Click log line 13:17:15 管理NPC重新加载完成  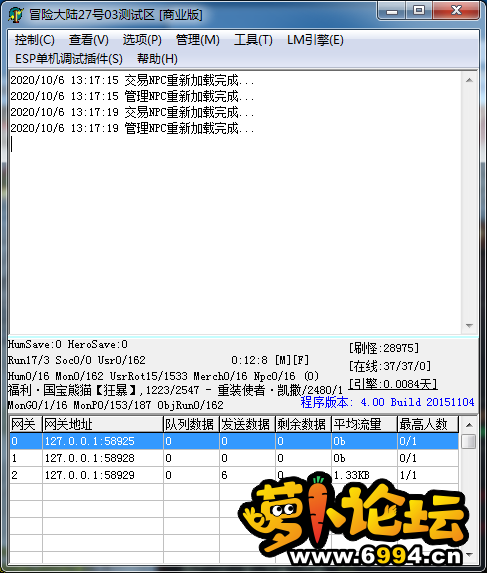(132, 96)
